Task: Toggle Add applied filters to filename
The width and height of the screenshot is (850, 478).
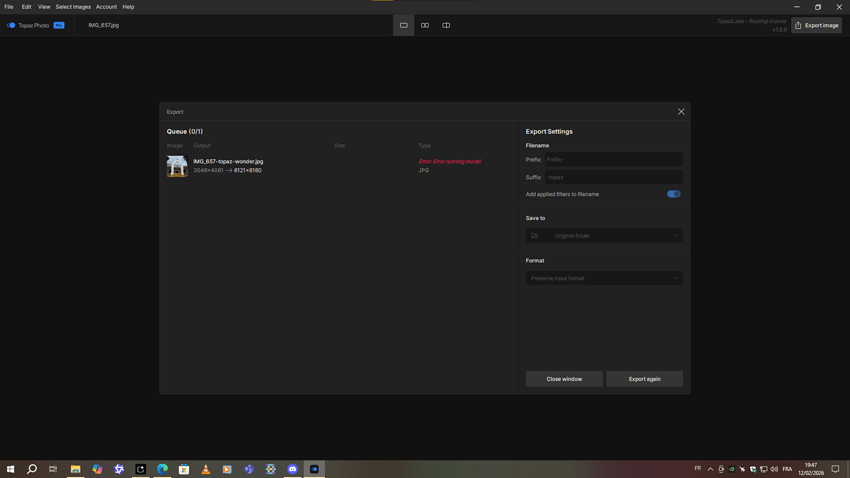Action: click(x=673, y=194)
